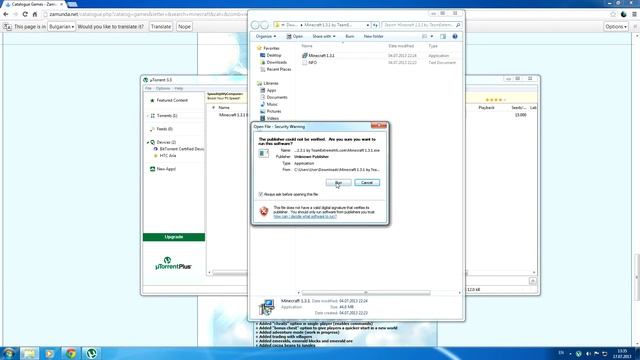Click the Playback column header in µTorrent
640x360 pixels.
(x=486, y=108)
